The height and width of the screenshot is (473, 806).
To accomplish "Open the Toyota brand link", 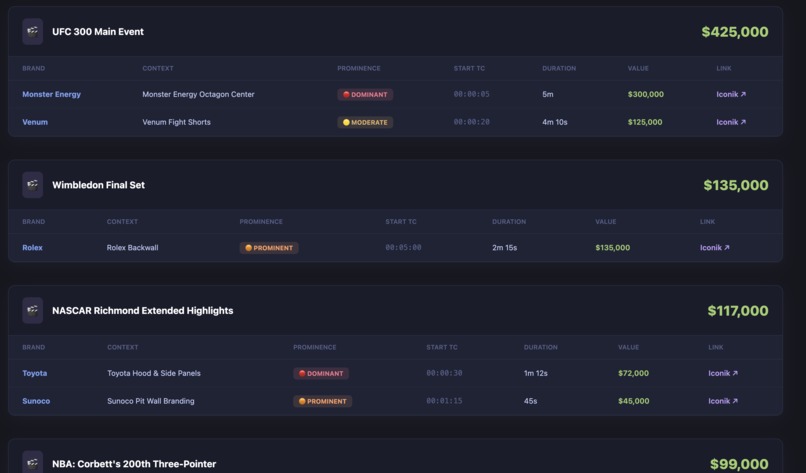I will pos(34,373).
